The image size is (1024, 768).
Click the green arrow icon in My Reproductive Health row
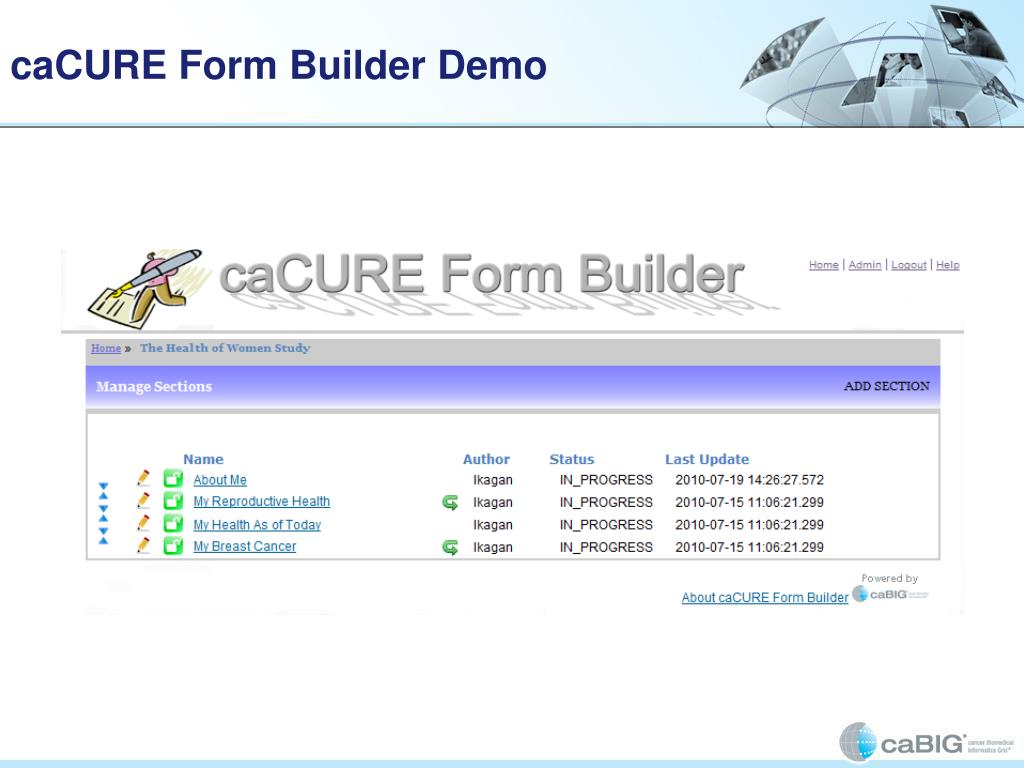(x=450, y=502)
